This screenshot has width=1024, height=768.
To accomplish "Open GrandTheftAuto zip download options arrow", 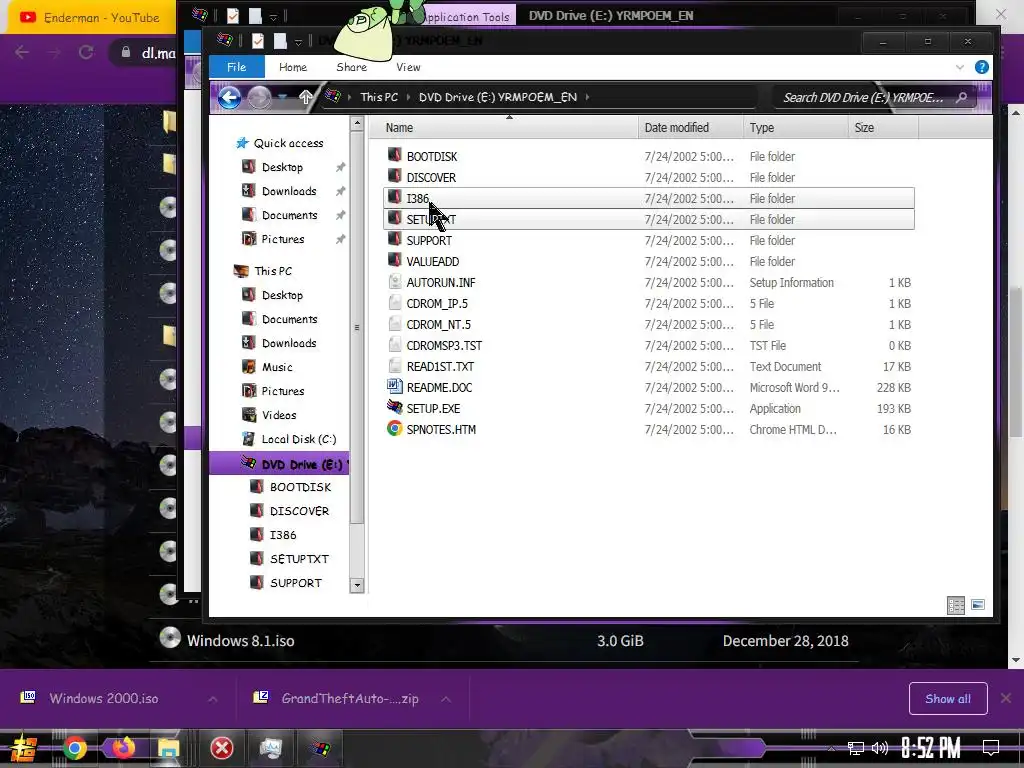I will [446, 699].
